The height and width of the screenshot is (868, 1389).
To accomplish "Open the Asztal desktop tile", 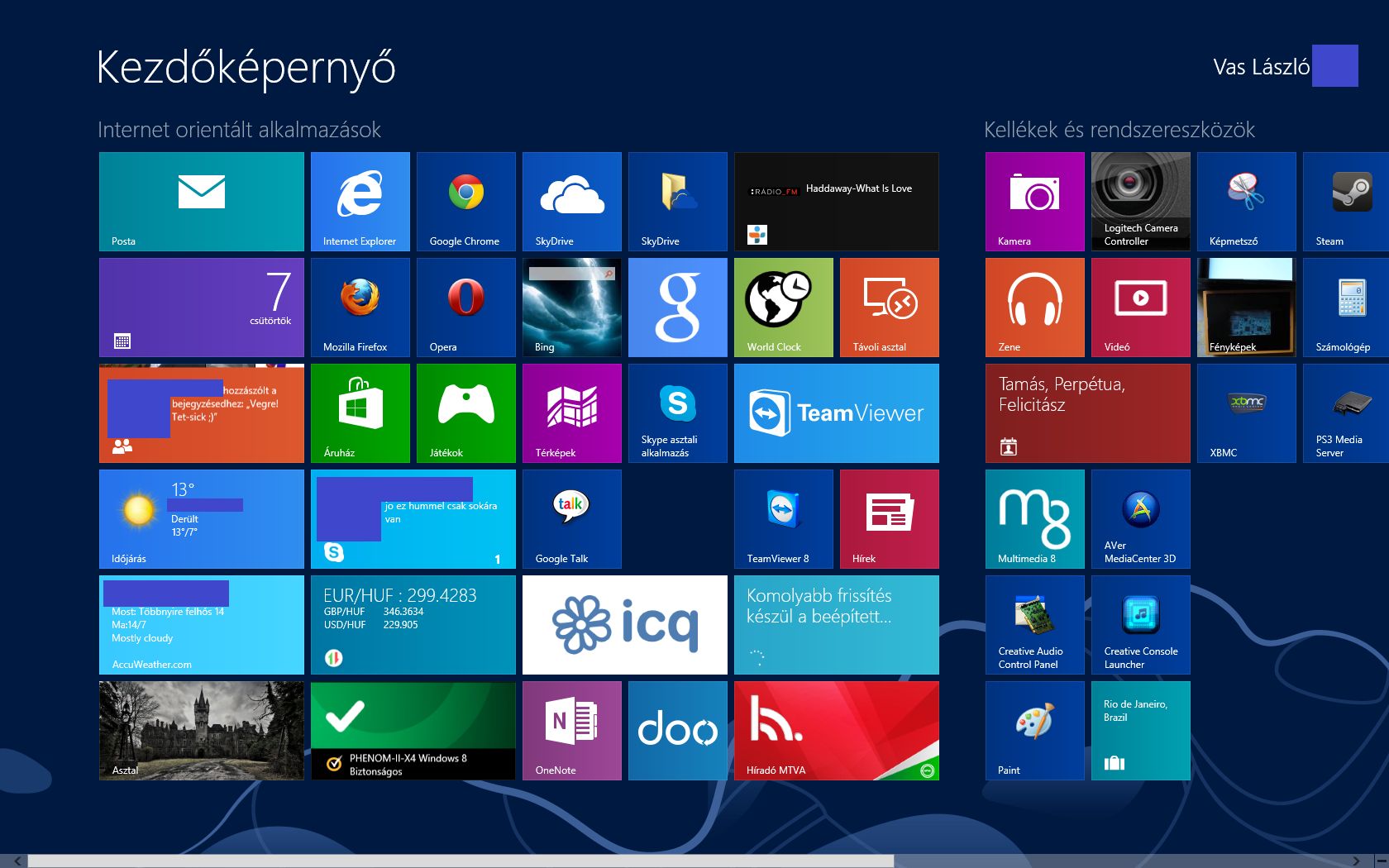I will click(x=202, y=731).
